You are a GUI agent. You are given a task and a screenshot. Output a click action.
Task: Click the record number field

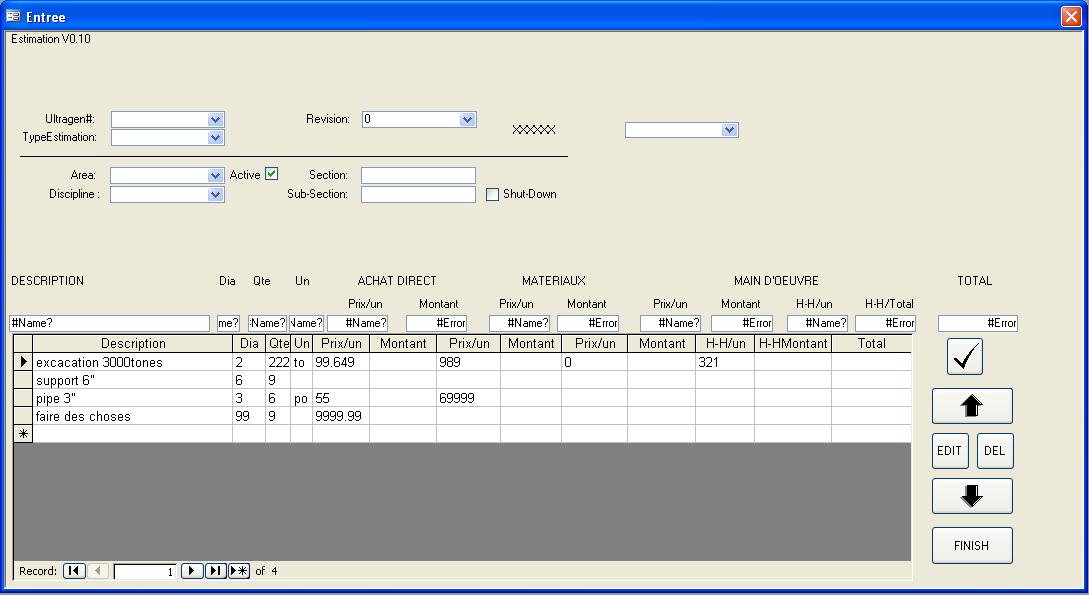coord(144,571)
